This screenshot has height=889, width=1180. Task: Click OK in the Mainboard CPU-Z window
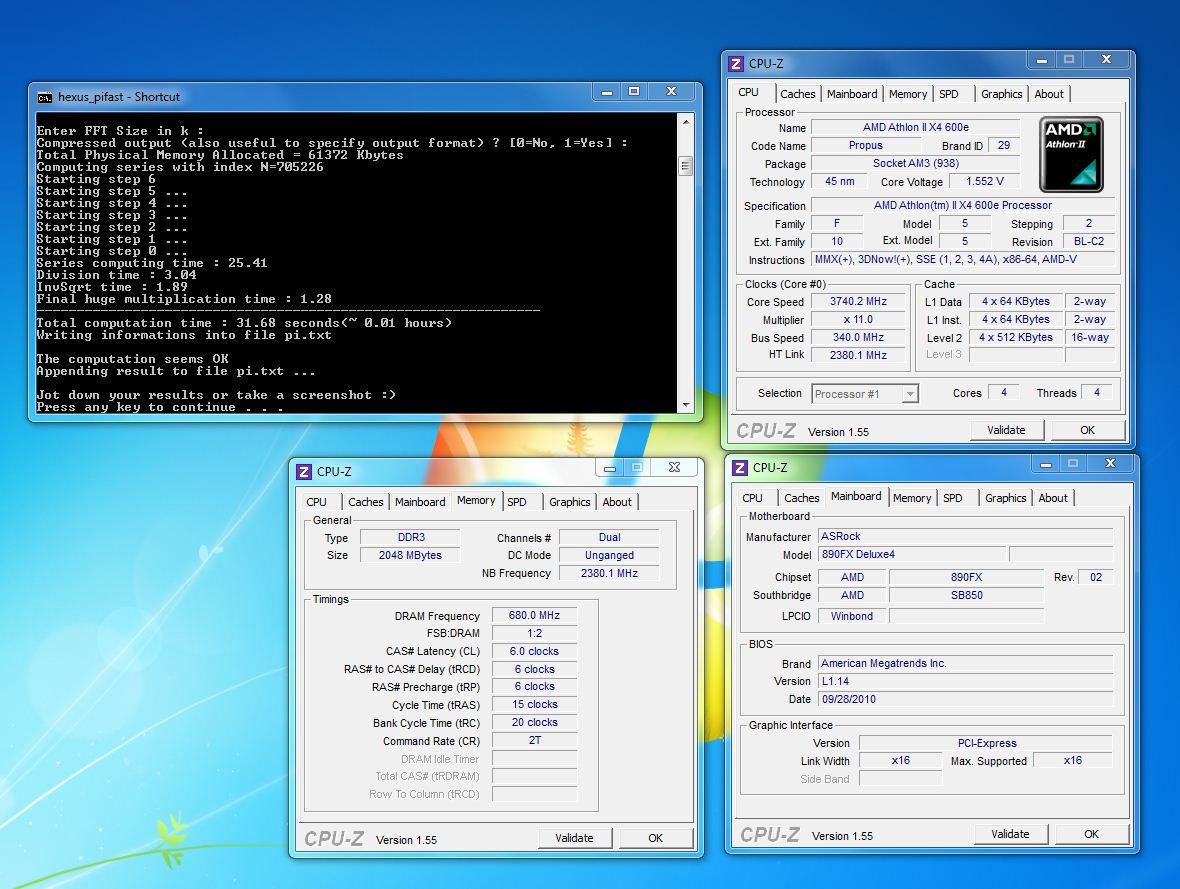(x=1091, y=835)
